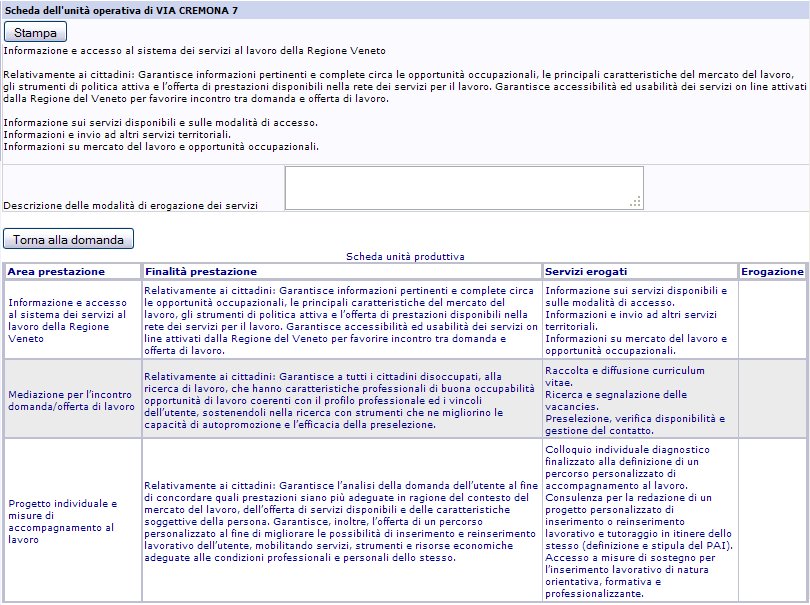Click the text area resize handle
Screen dimensions: 810x605
(634, 202)
